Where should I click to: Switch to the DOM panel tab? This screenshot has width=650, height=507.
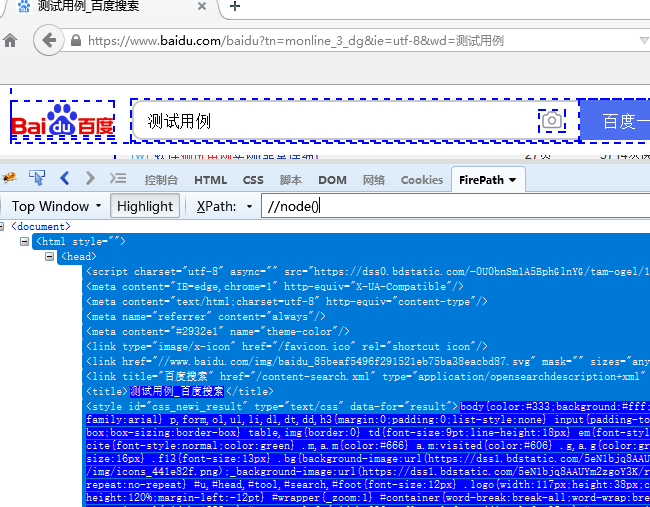coord(332,180)
